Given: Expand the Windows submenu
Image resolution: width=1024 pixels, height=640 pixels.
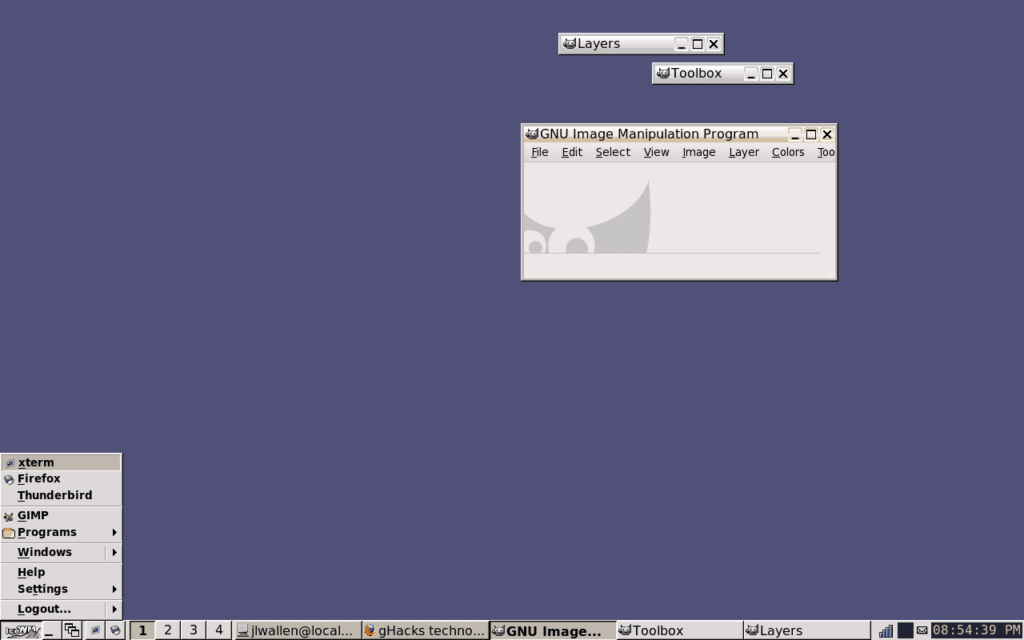Looking at the screenshot, I should pyautogui.click(x=44, y=551).
